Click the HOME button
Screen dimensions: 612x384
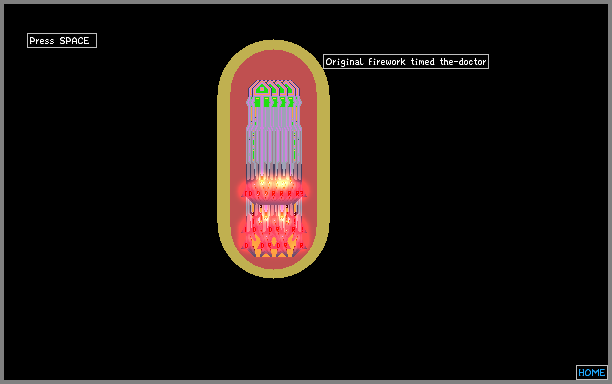pos(592,372)
